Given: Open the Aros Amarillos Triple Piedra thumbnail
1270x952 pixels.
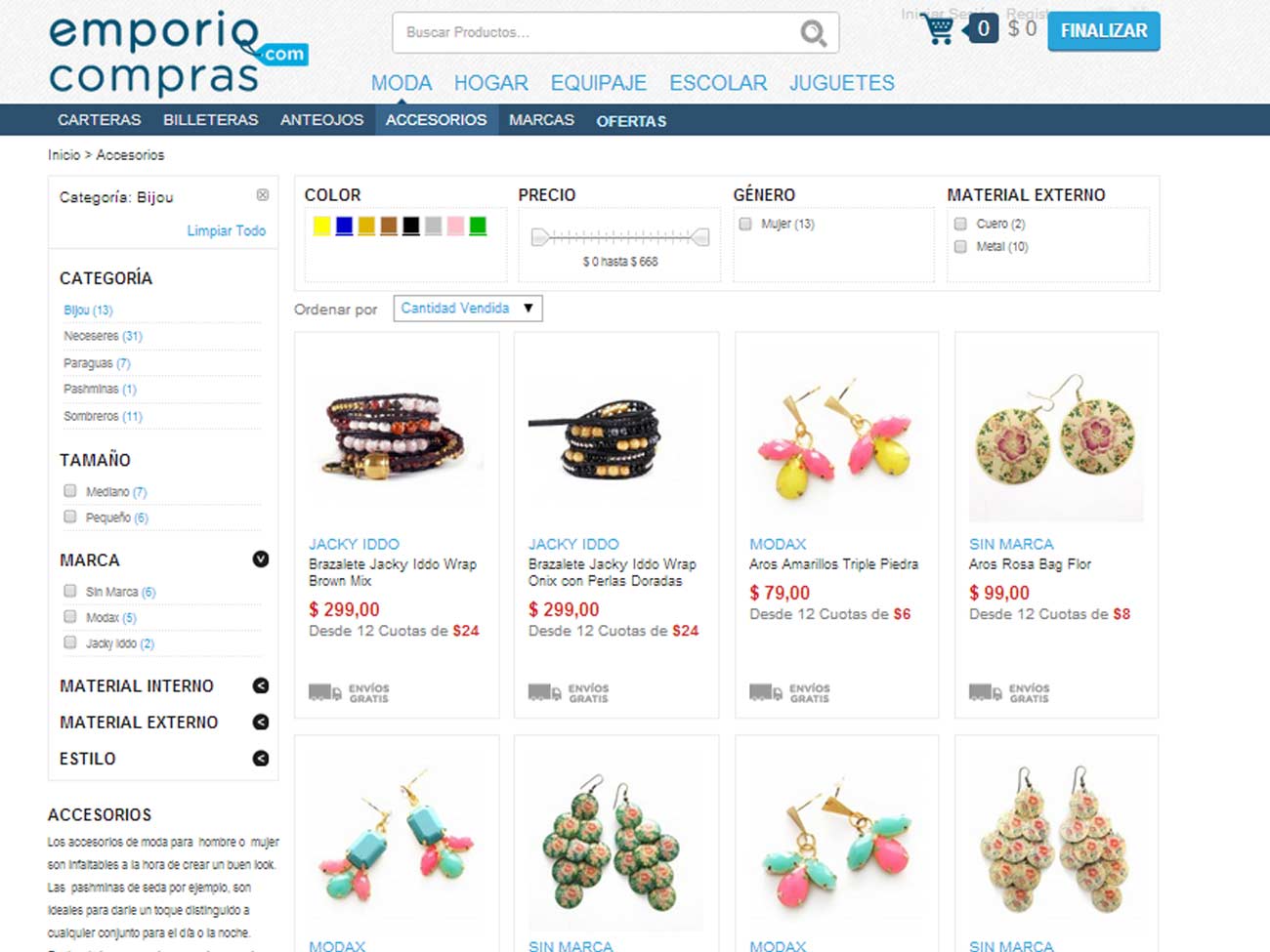Looking at the screenshot, I should pos(836,435).
